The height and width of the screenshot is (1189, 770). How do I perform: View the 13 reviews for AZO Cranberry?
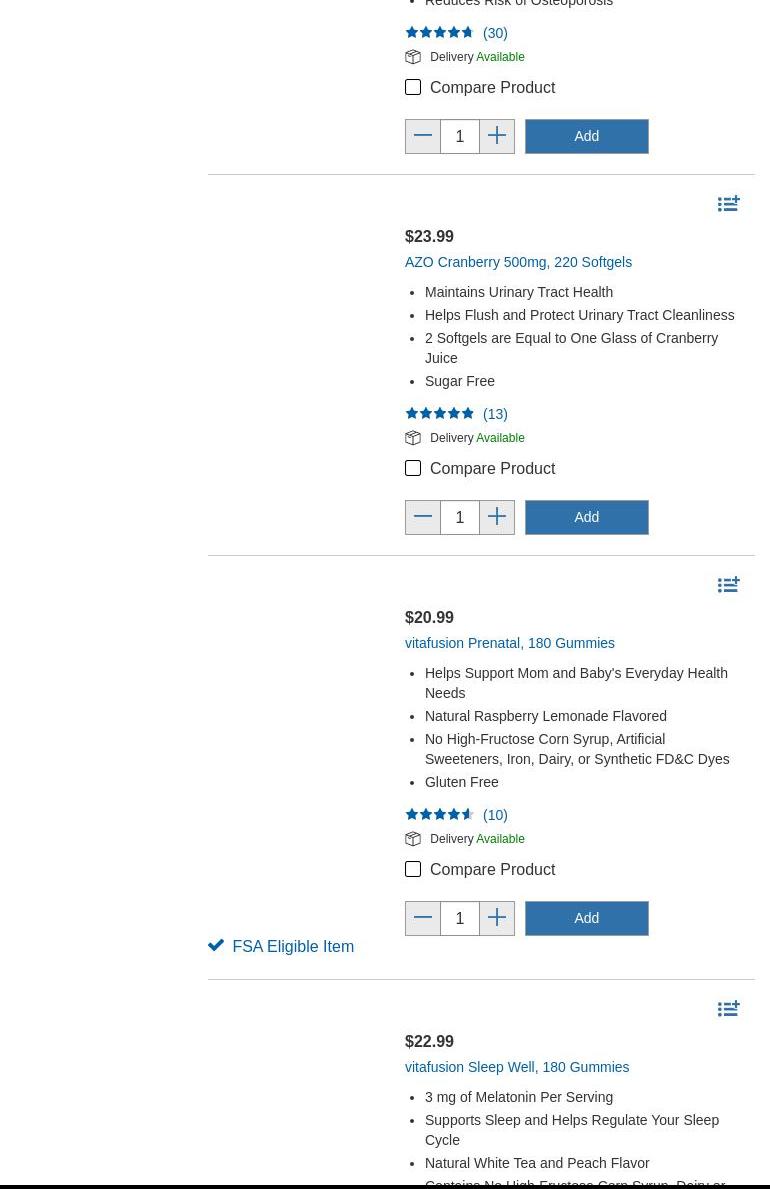tap(495, 414)
